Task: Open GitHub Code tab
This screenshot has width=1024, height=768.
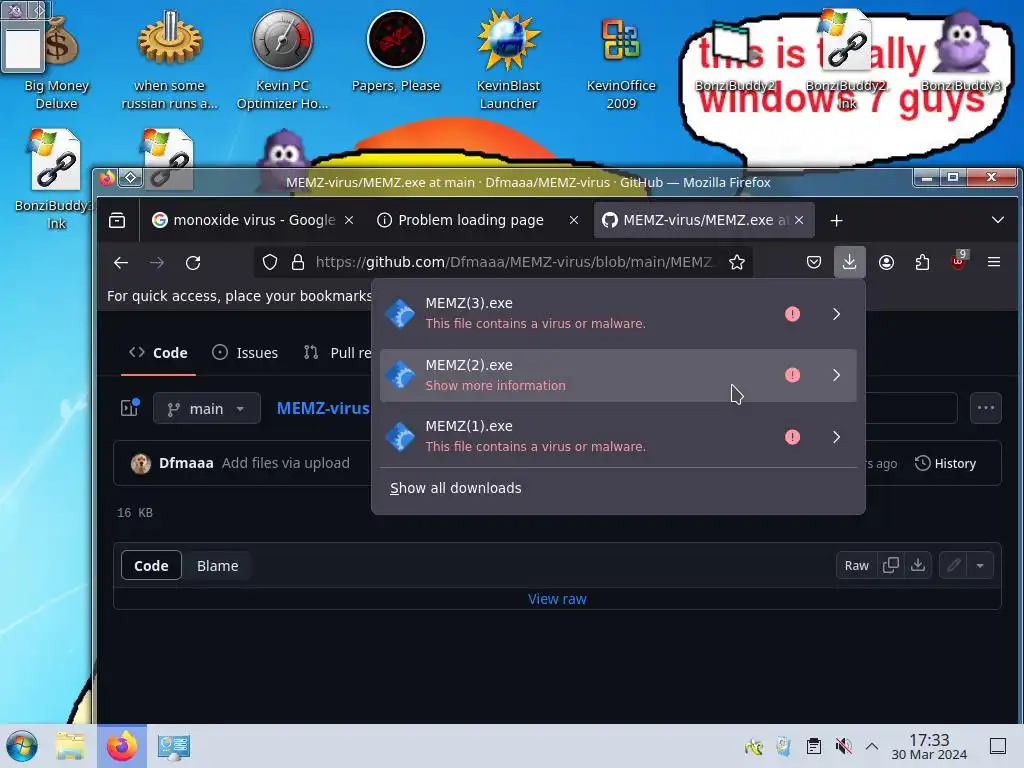Action: [158, 353]
